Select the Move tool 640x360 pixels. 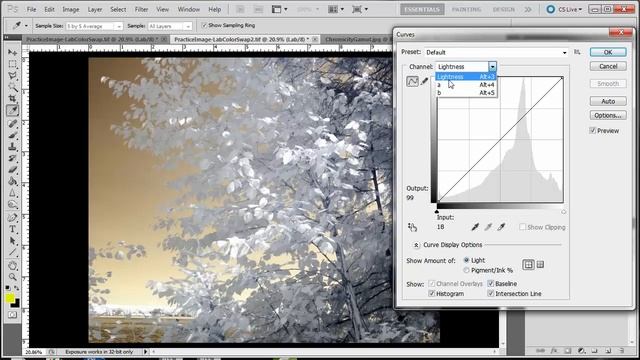(12, 53)
